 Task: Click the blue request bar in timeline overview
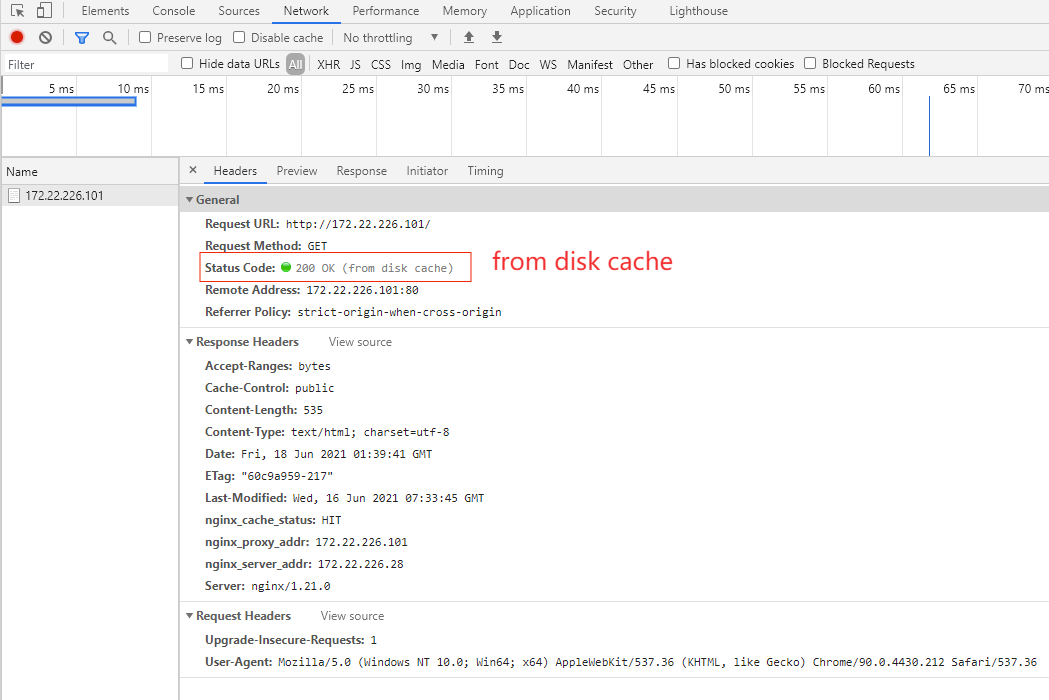coord(68,102)
